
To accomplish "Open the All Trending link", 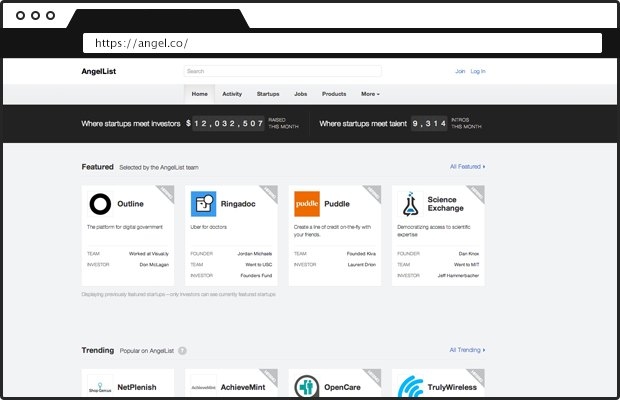I will click(467, 350).
